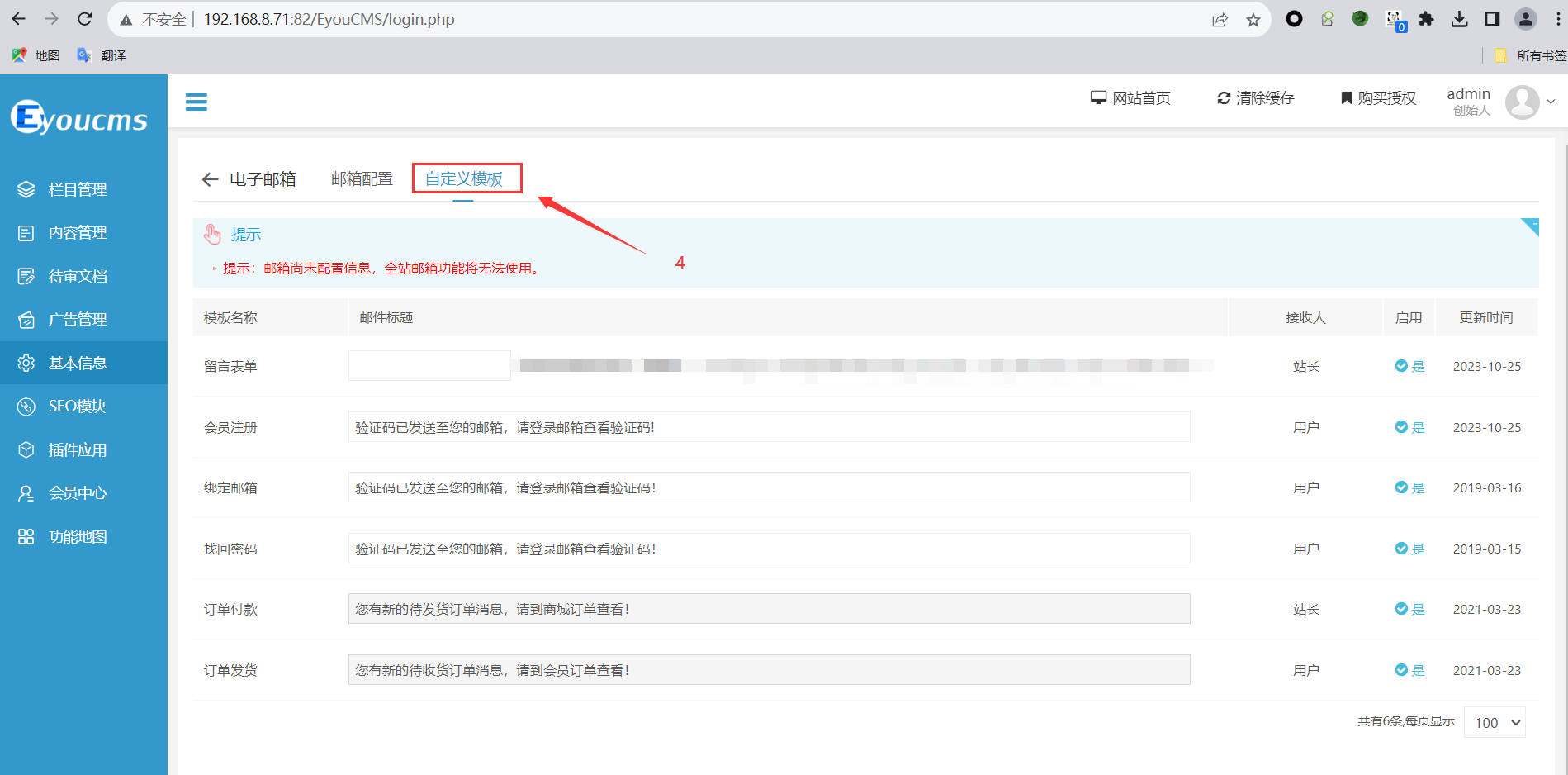Switch to 自定义模板 tab
This screenshot has height=775, width=1568.
[464, 178]
